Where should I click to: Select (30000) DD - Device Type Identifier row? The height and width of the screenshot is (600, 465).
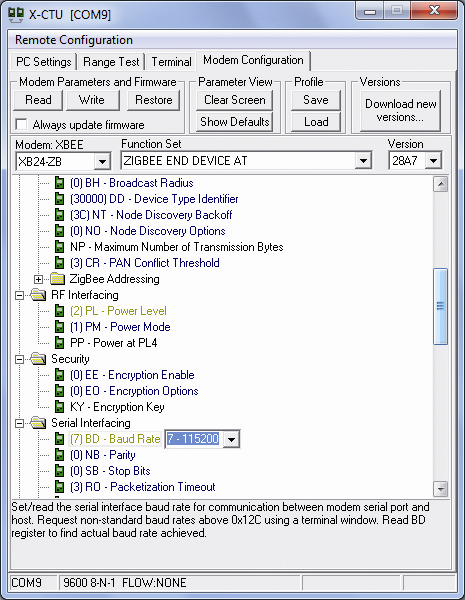(x=154, y=199)
